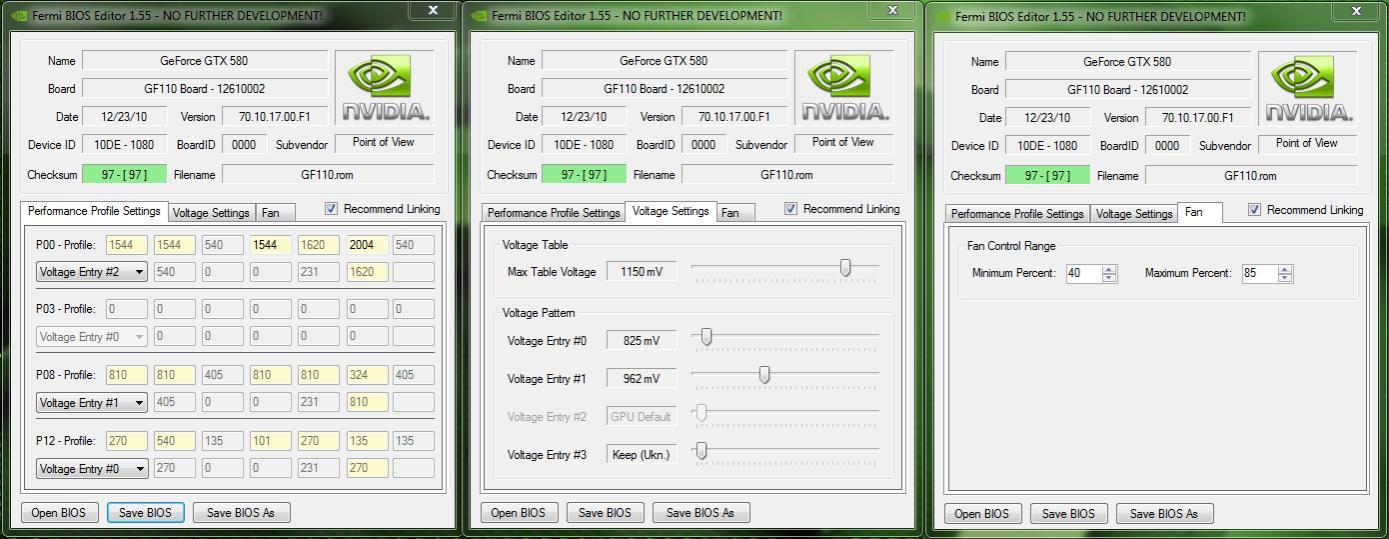This screenshot has height=539, width=1389.
Task: Click Save BIOS As in the right Fan window
Action: (1164, 514)
